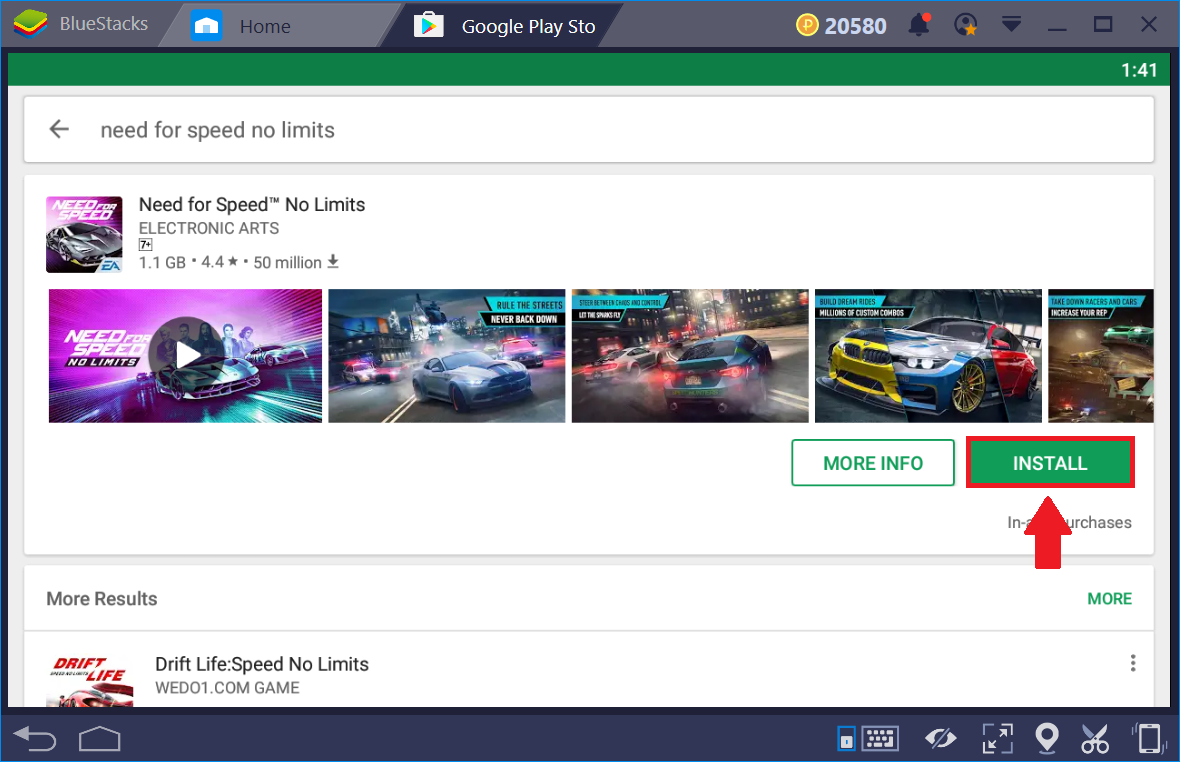The width and height of the screenshot is (1180, 762).
Task: Click the Android home button
Action: pos(99,739)
